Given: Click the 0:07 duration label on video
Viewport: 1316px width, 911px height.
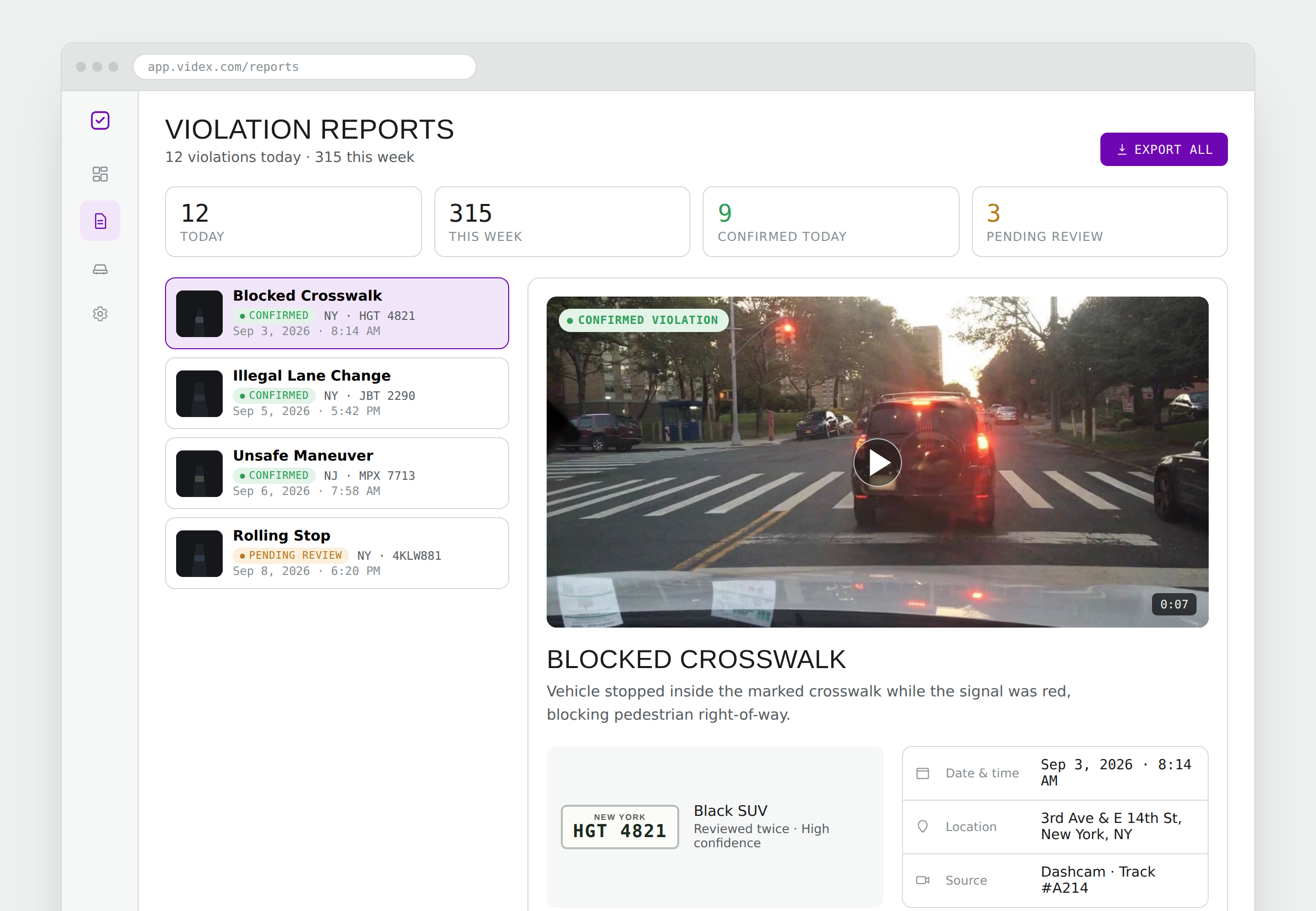Looking at the screenshot, I should tap(1174, 604).
